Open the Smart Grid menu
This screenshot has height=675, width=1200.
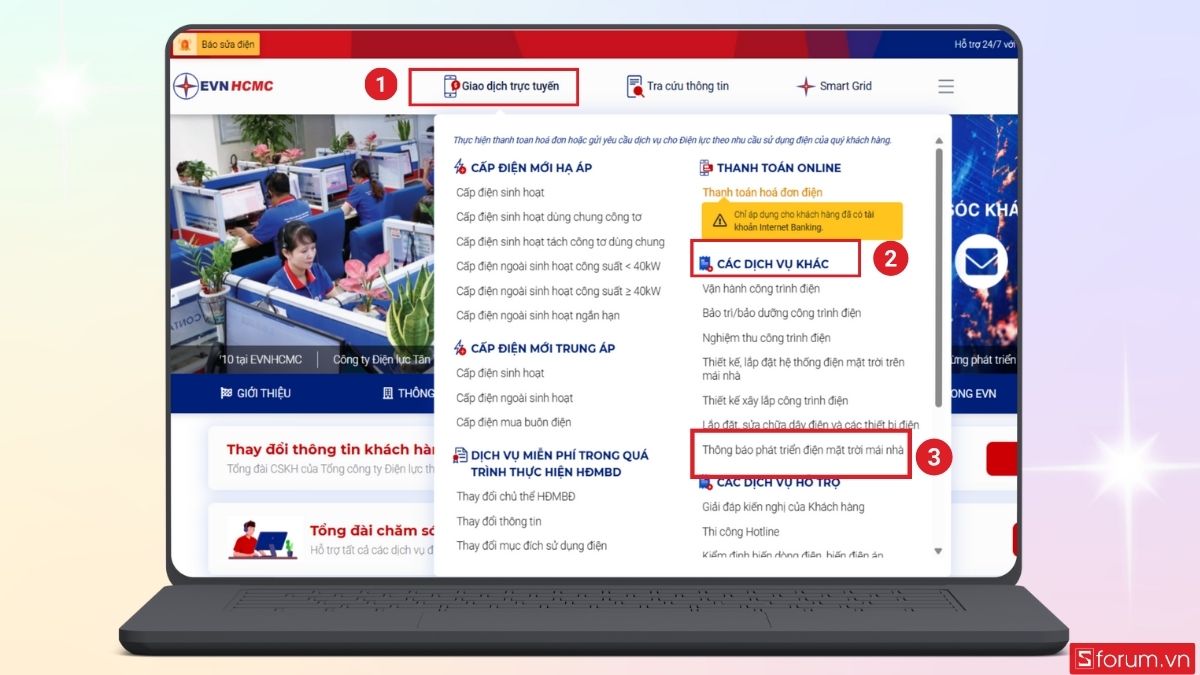(x=834, y=86)
